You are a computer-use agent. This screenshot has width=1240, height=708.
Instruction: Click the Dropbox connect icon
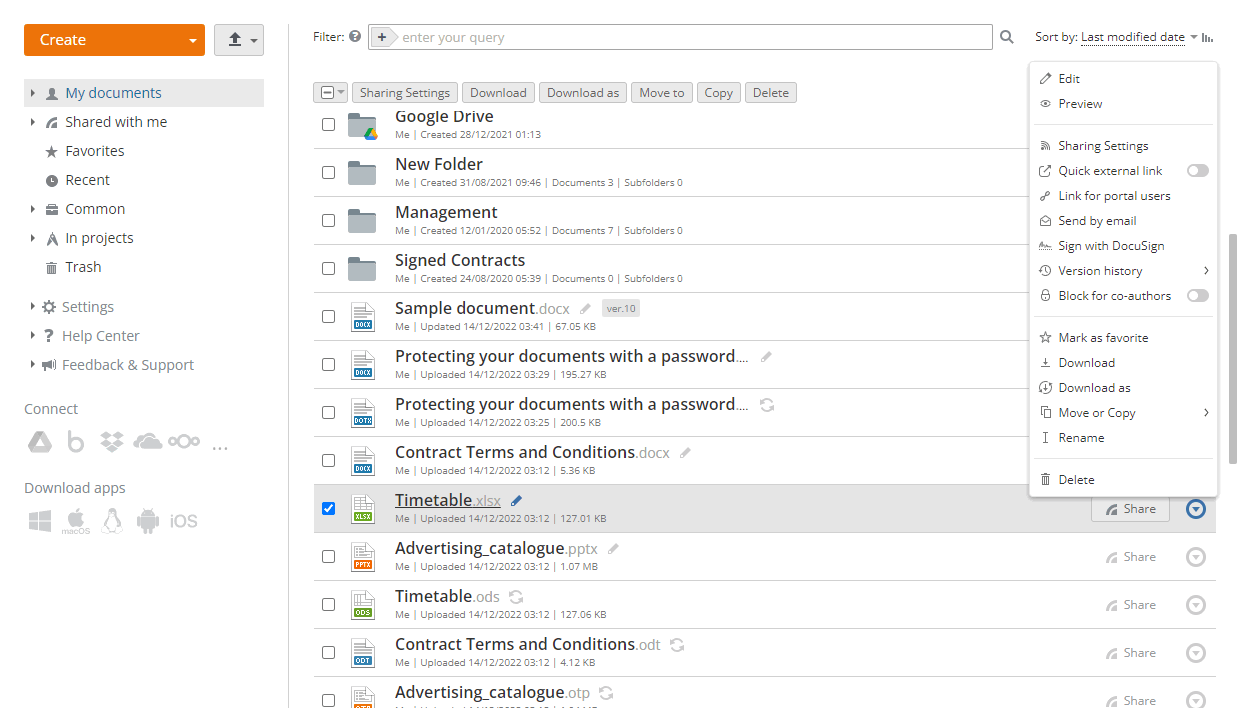(111, 441)
